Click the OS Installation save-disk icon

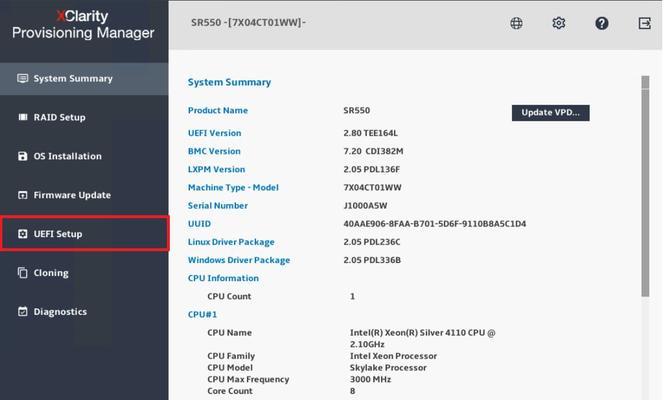22,156
